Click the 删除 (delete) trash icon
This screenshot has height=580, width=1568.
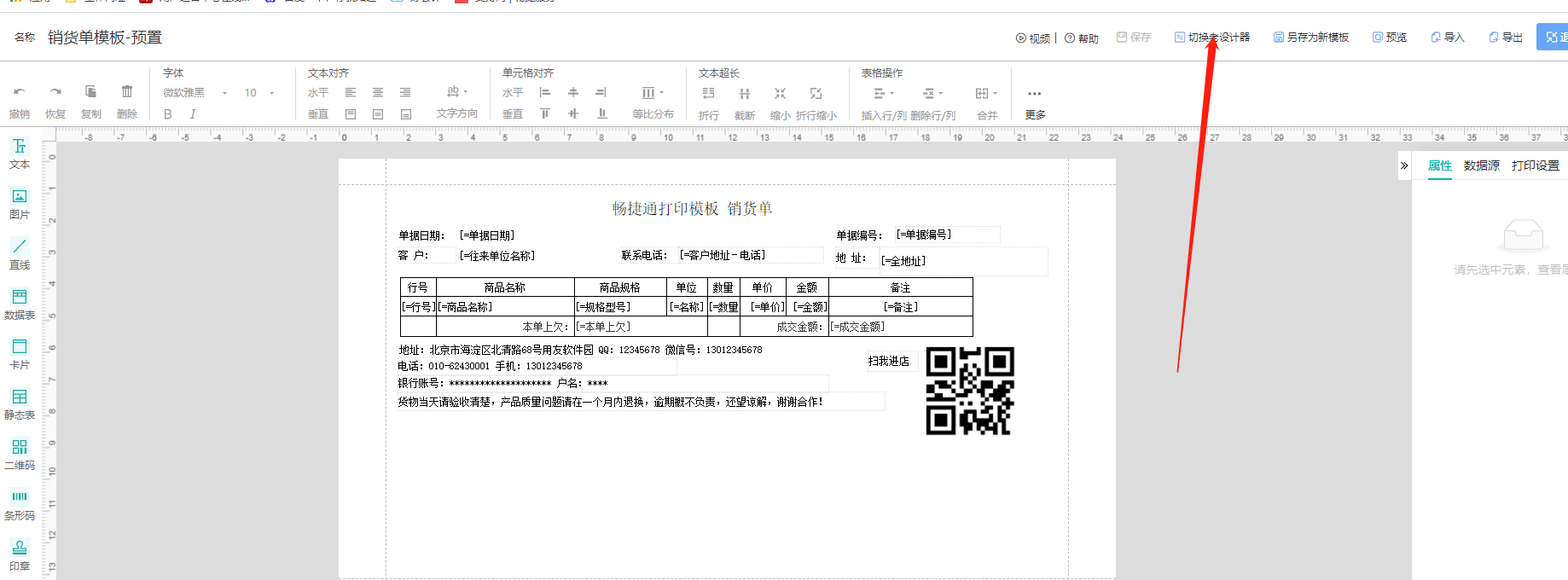click(x=127, y=92)
